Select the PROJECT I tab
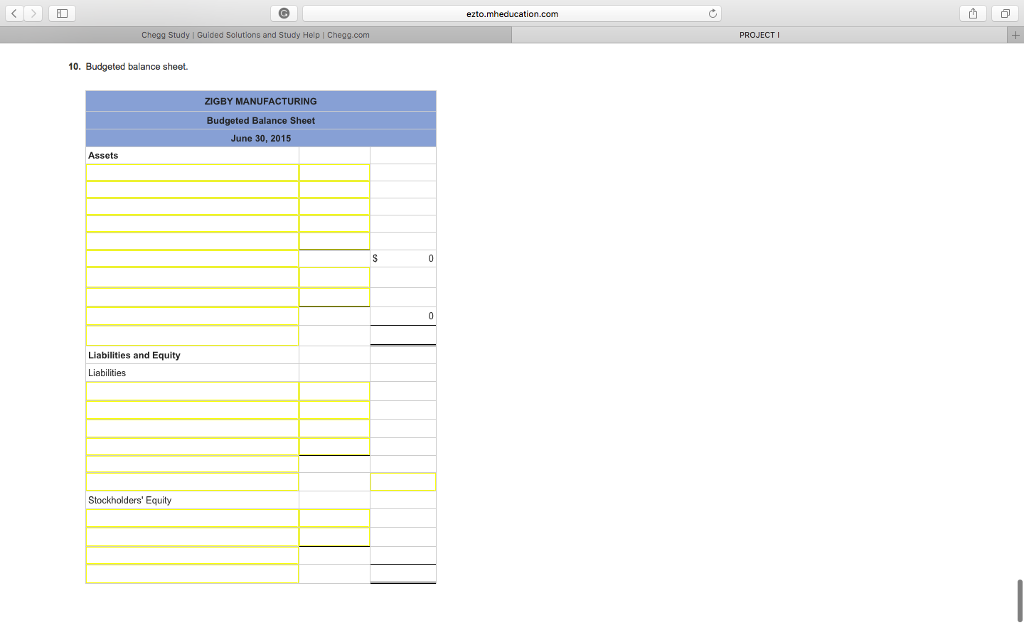The width and height of the screenshot is (1024, 640). [760, 35]
